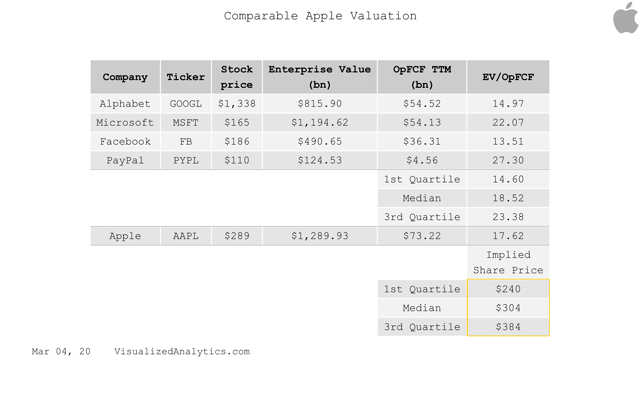Select Apple's $1,289.93 enterprise value cell
The image size is (640, 396).
tap(320, 236)
